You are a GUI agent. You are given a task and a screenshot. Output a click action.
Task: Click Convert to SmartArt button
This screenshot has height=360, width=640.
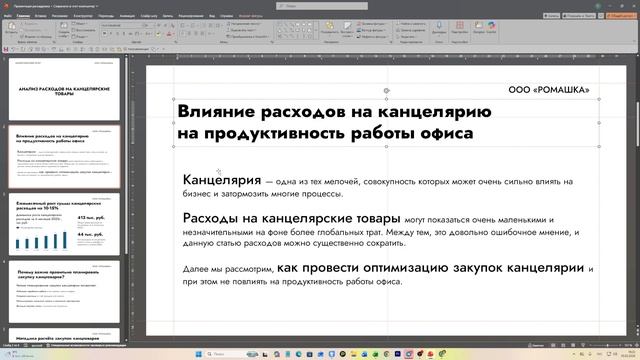tap(247, 37)
